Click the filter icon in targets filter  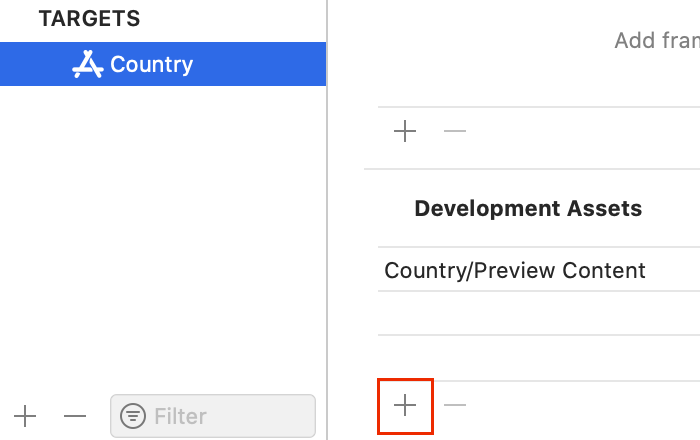[x=133, y=416]
